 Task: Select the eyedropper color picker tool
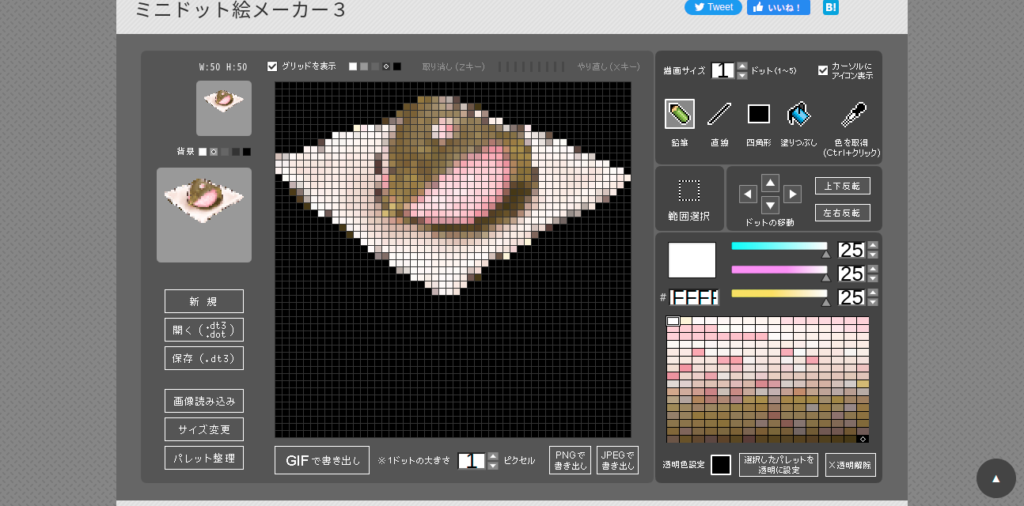point(853,114)
